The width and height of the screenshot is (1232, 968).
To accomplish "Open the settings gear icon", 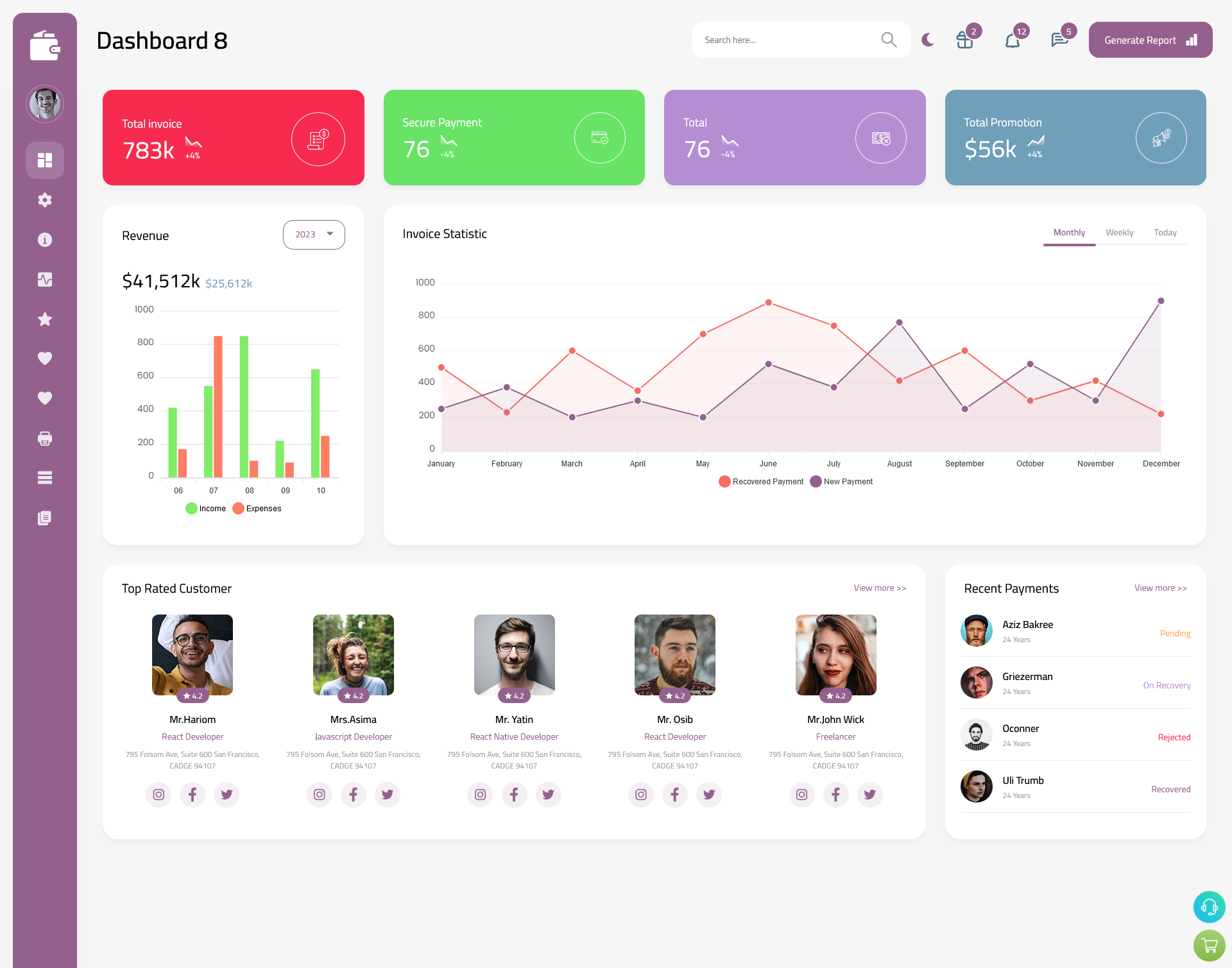I will (x=44, y=199).
